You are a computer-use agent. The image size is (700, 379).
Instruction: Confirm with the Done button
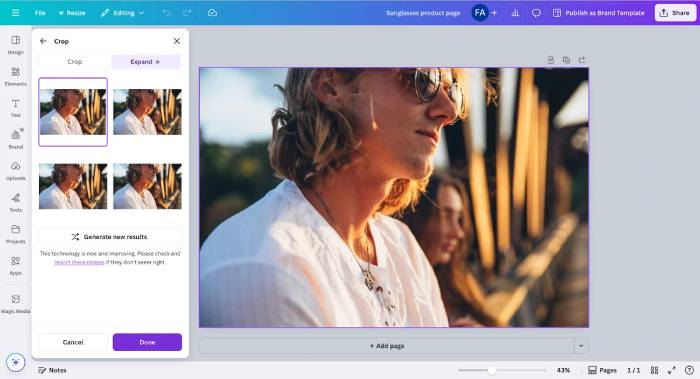click(147, 342)
